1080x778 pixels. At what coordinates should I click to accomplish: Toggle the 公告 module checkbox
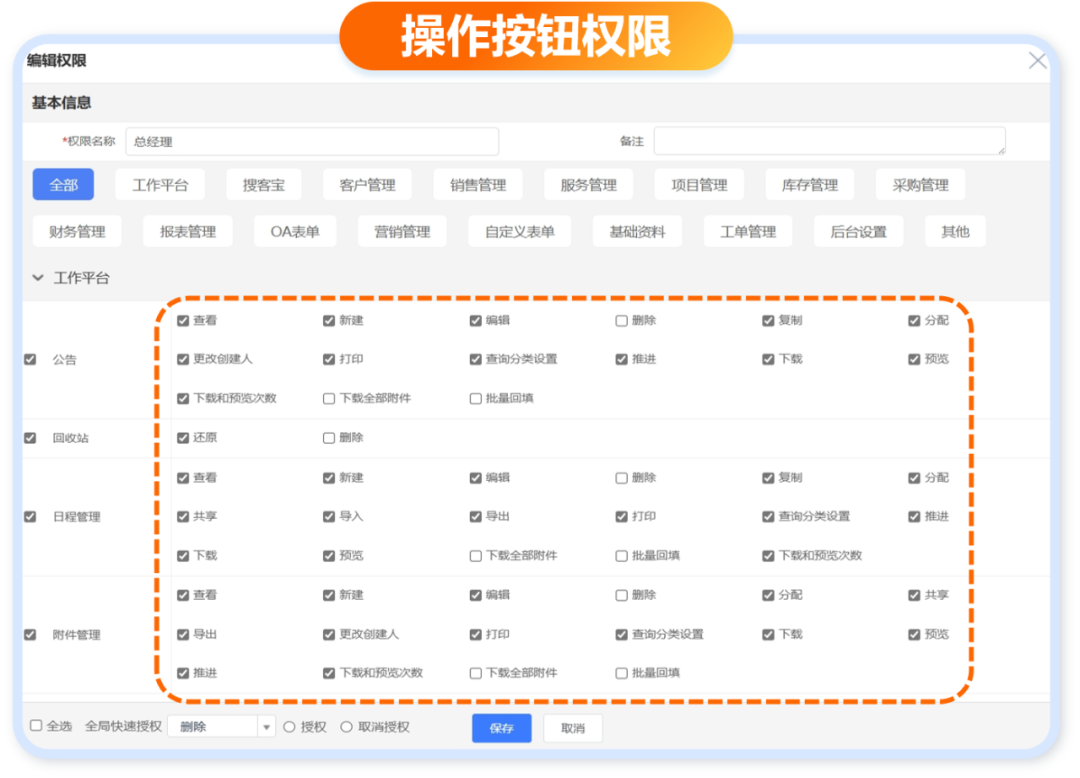pyautogui.click(x=30, y=359)
